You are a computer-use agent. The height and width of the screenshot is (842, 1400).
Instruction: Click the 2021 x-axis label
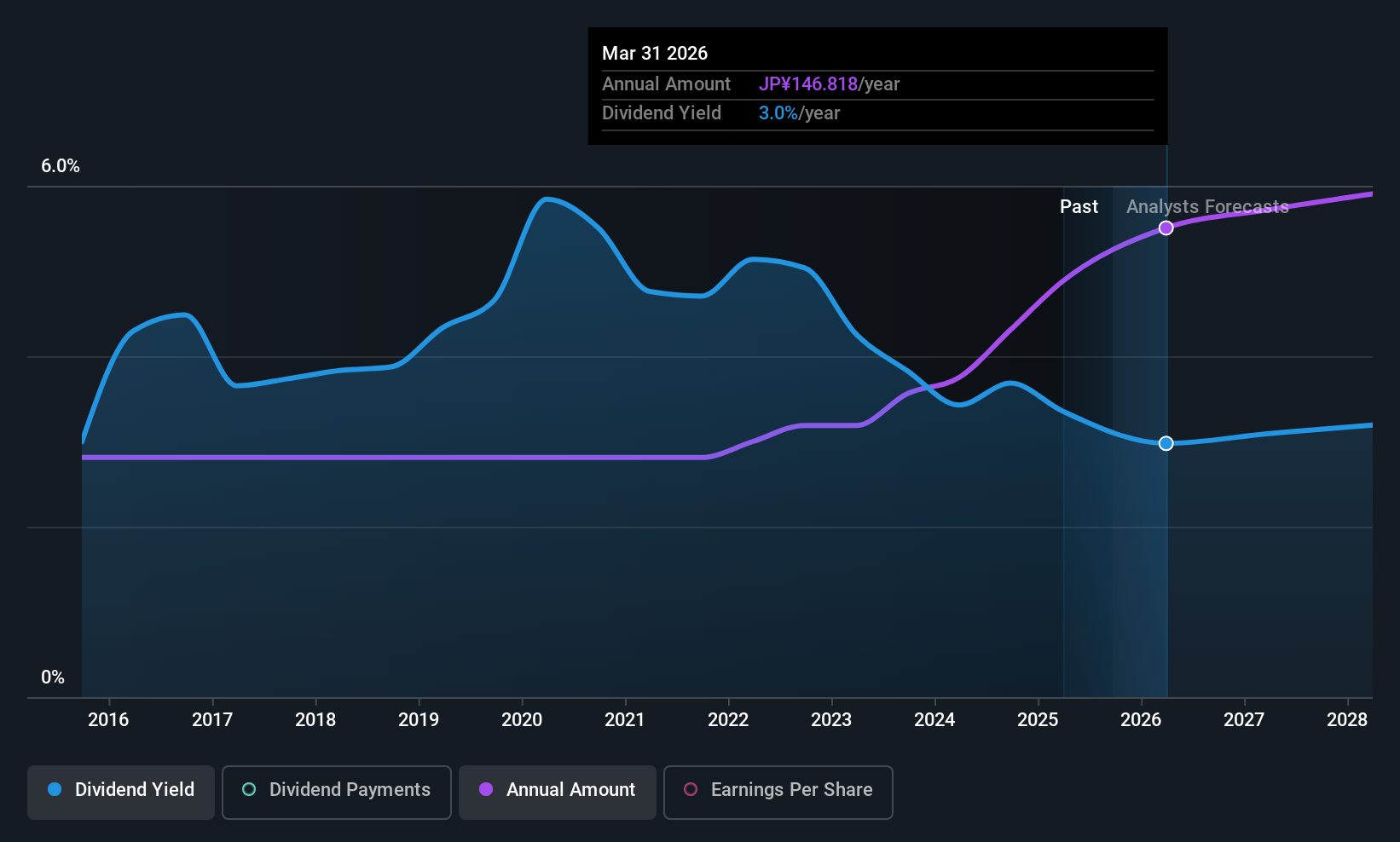pyautogui.click(x=625, y=720)
